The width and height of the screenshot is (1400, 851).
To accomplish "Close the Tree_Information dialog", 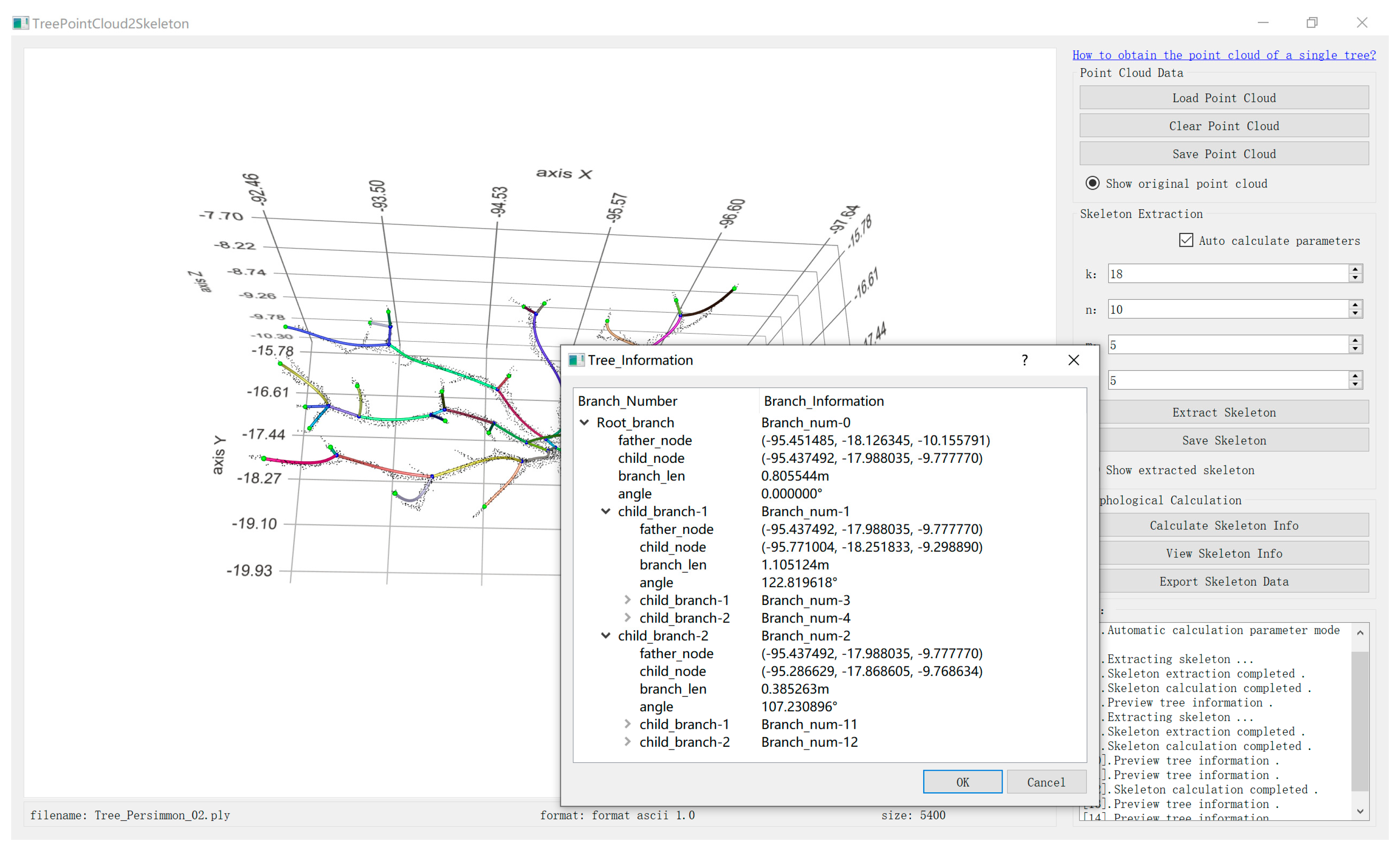I will (1073, 360).
